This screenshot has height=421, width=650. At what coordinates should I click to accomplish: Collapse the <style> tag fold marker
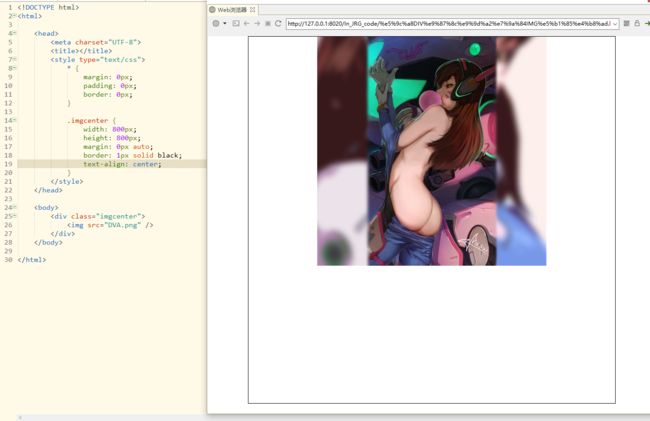click(x=14, y=59)
